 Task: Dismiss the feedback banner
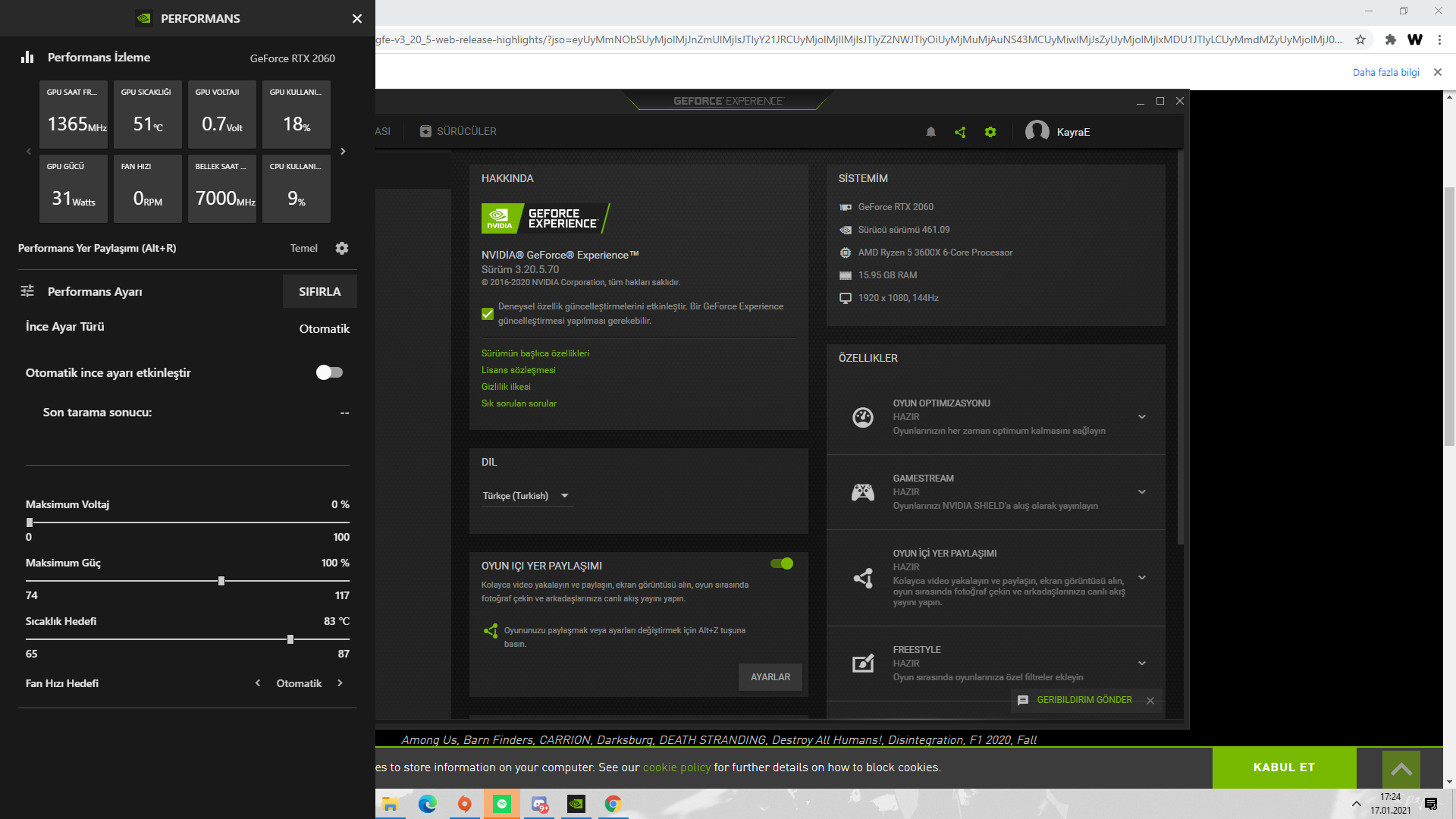pyautogui.click(x=1150, y=701)
